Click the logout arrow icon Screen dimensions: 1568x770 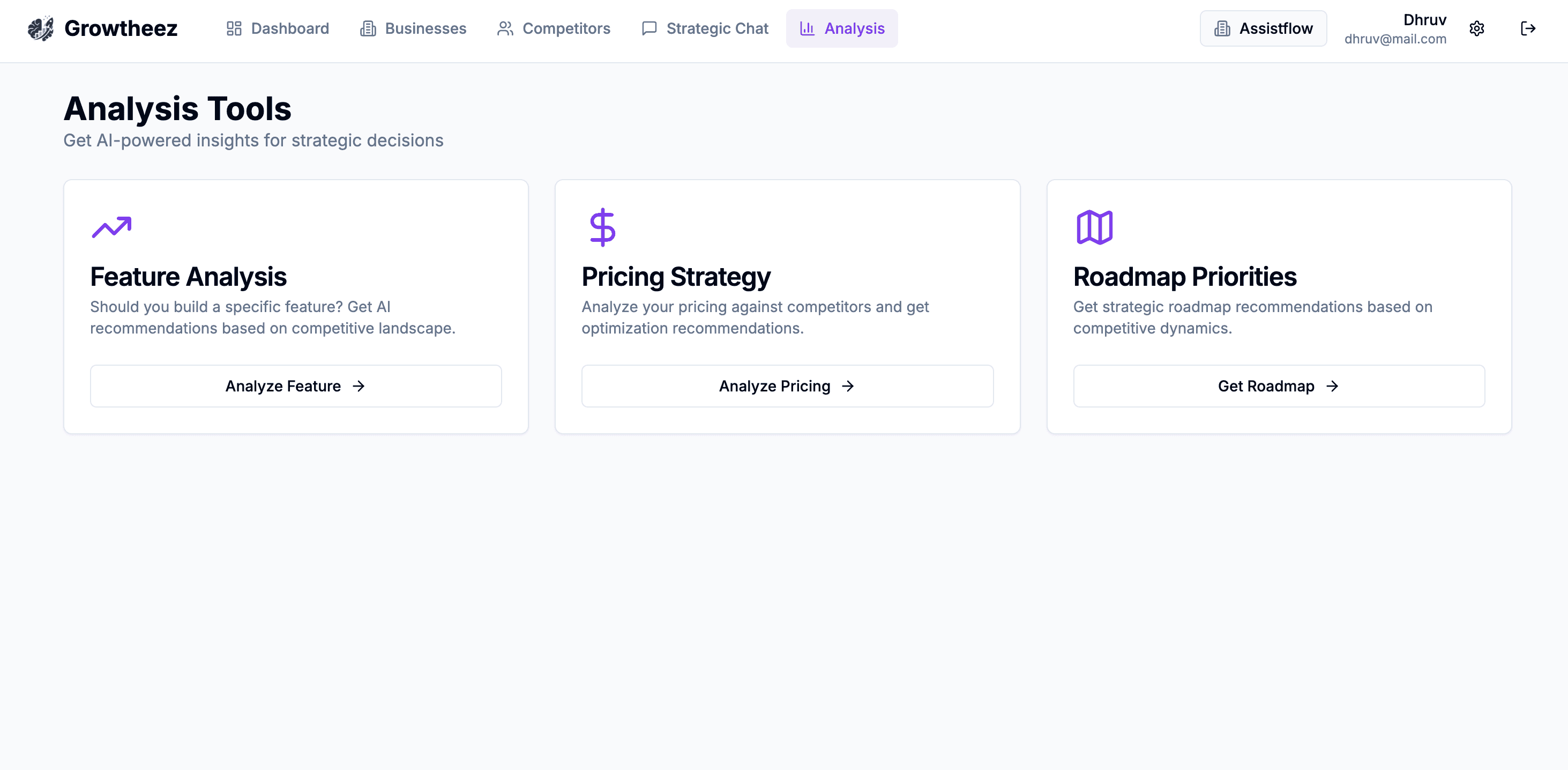(x=1528, y=28)
